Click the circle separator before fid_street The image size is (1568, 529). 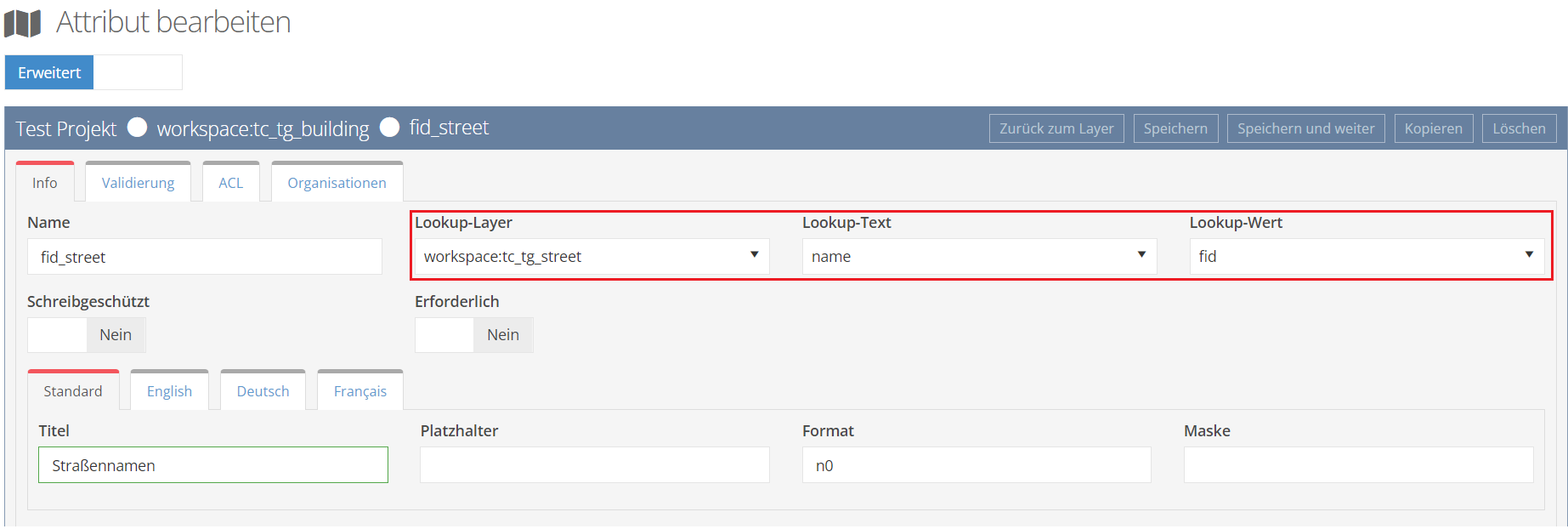click(x=389, y=128)
